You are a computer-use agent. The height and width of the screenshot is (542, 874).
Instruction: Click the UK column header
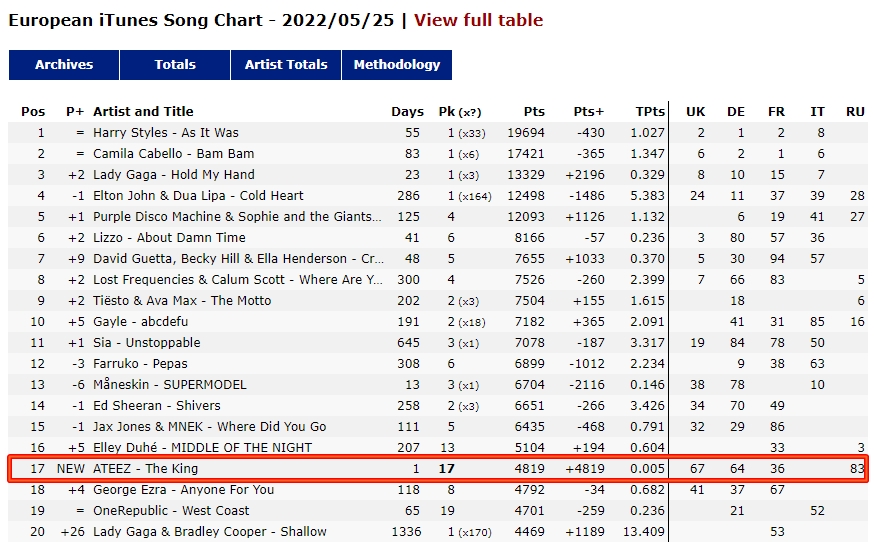point(695,112)
